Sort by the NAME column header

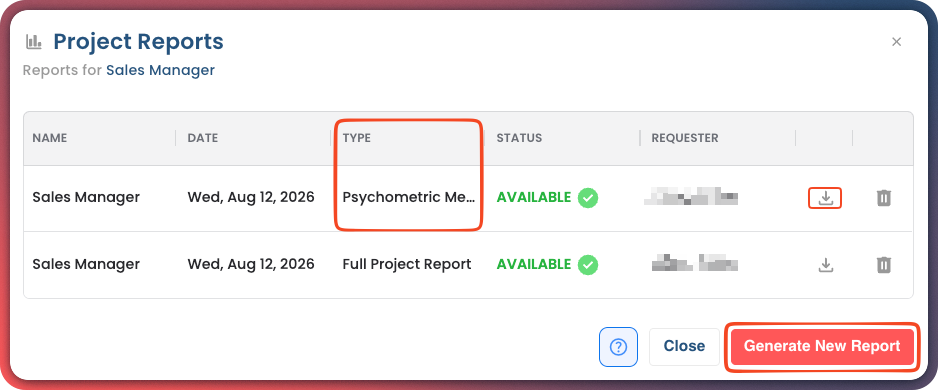pos(50,138)
